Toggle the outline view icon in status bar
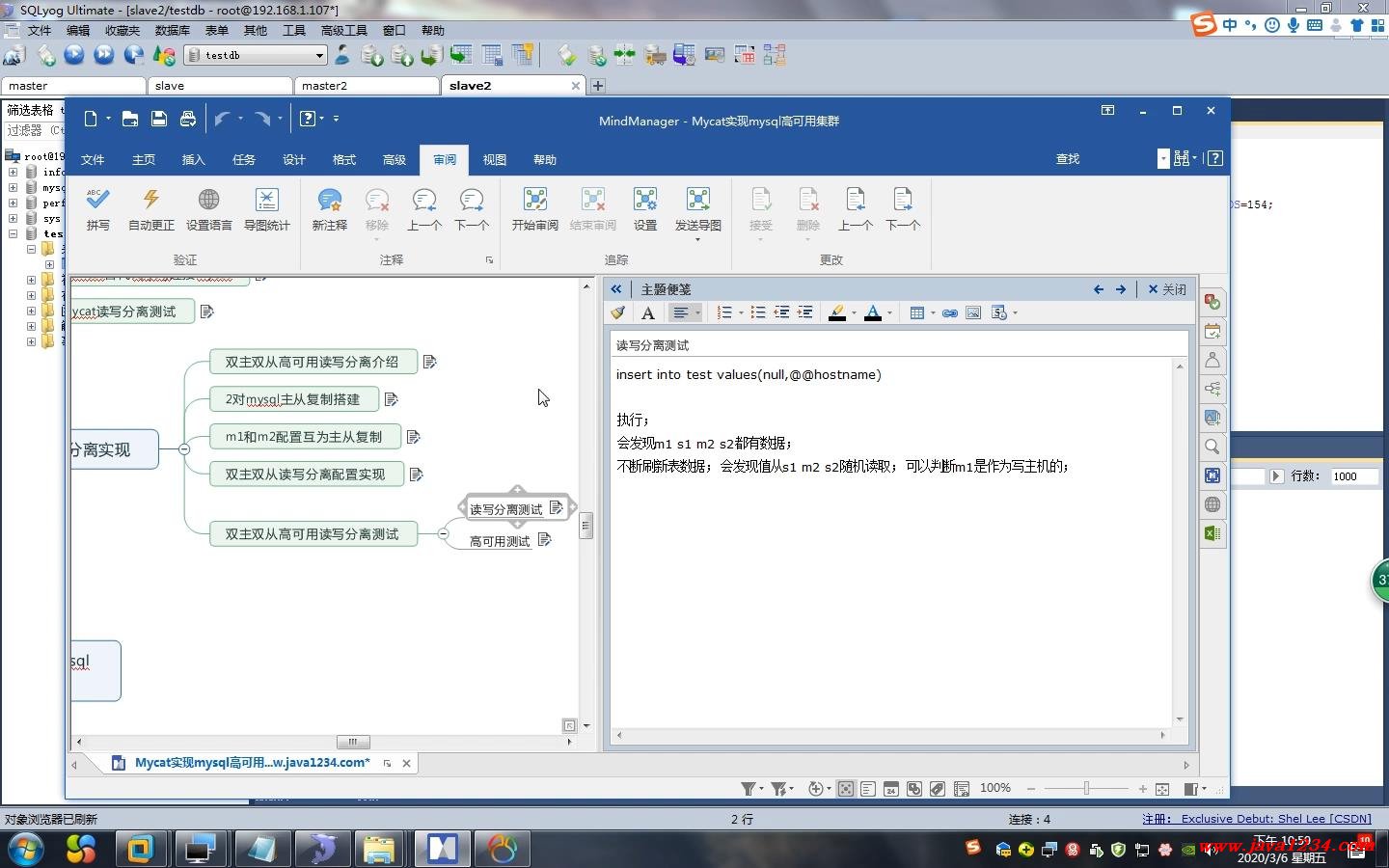Screen dimensions: 1389x868 (868, 789)
